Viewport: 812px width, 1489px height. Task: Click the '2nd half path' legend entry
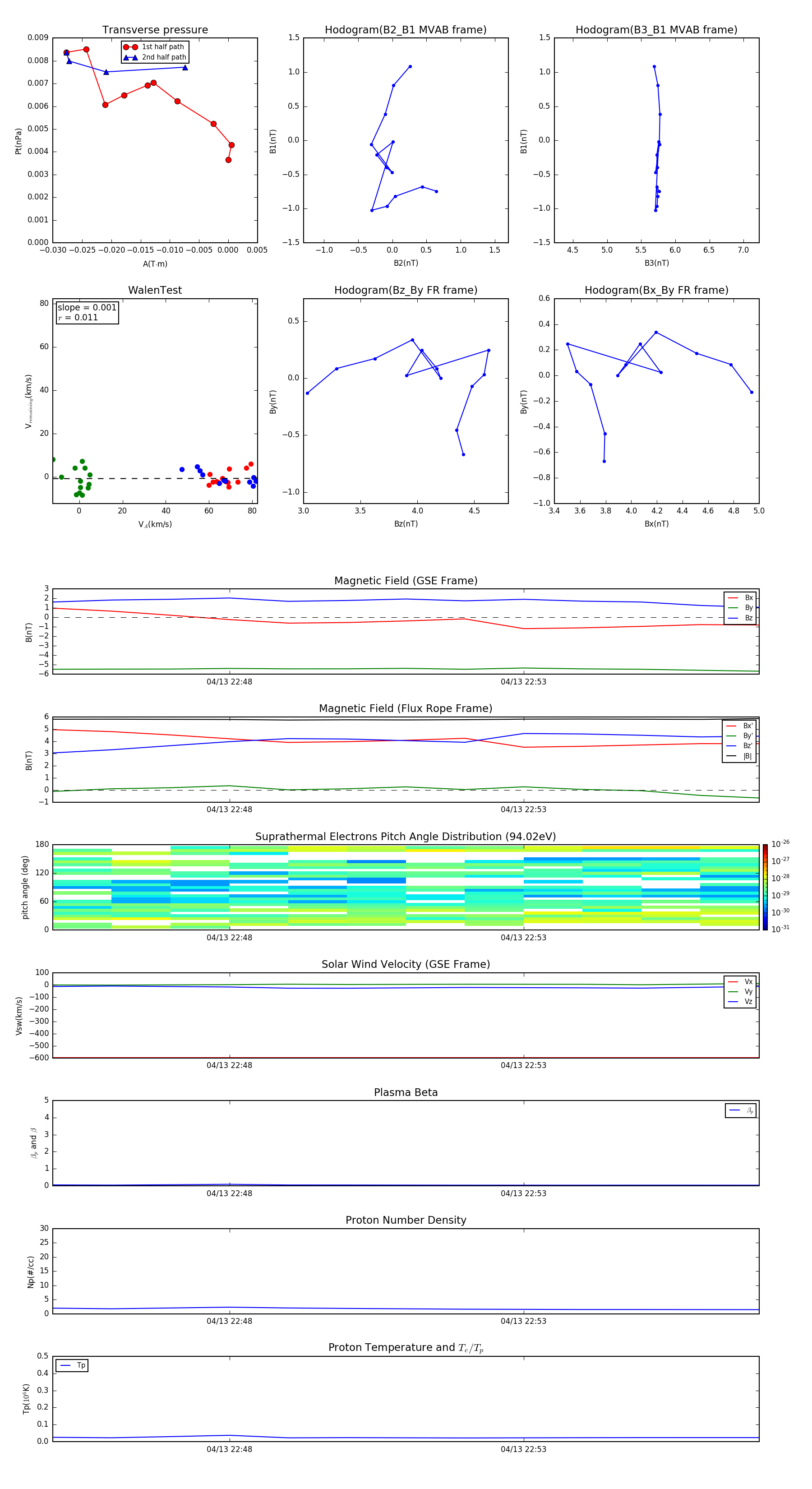tap(155, 57)
